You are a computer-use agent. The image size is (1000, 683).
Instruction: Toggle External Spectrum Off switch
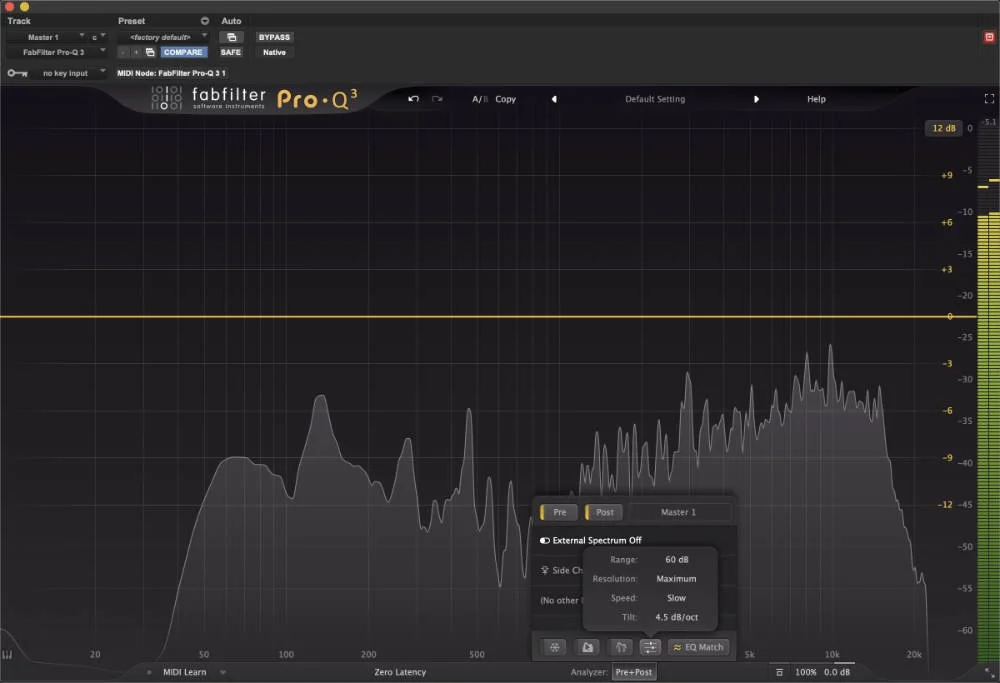pyautogui.click(x=545, y=540)
